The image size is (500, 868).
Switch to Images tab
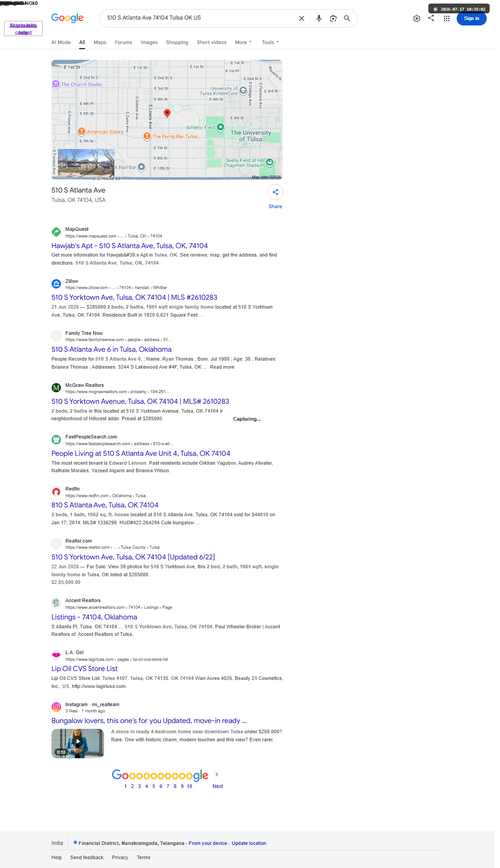[149, 42]
